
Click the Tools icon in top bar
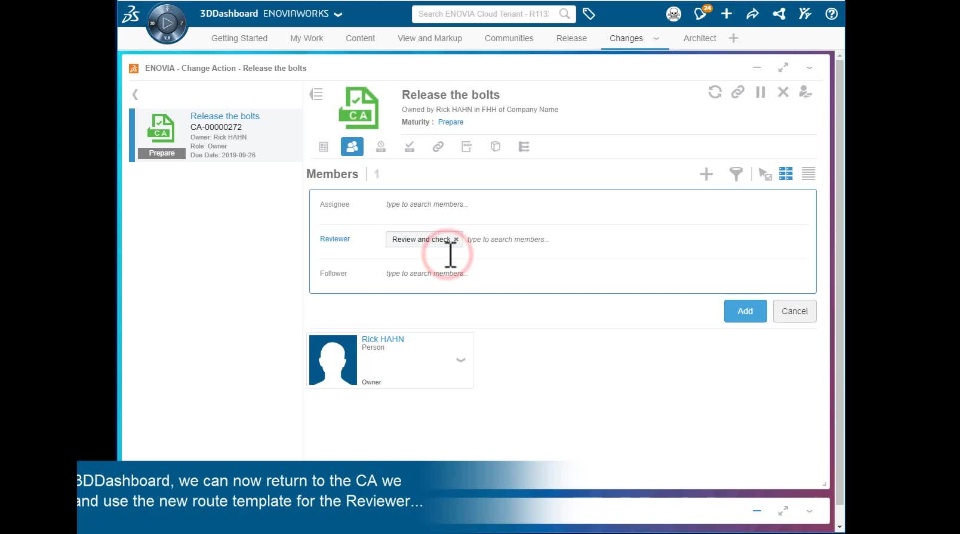coord(805,13)
